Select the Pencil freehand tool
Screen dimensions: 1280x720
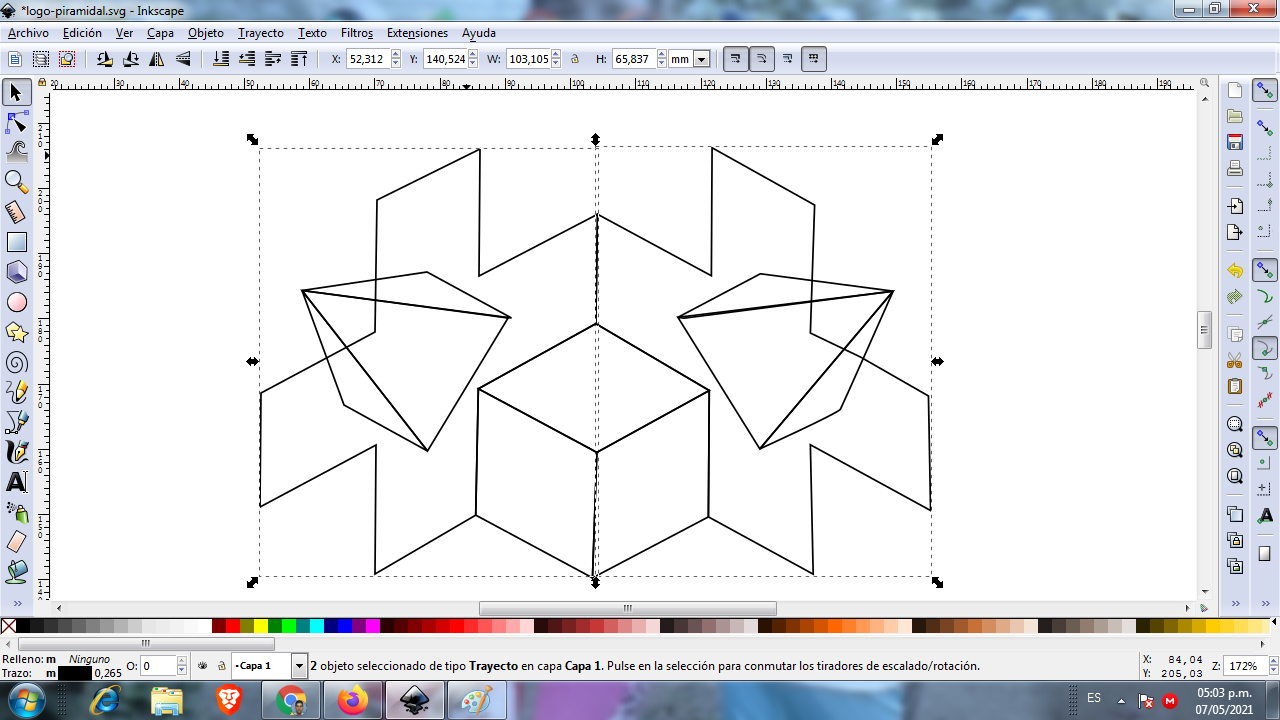pos(16,392)
